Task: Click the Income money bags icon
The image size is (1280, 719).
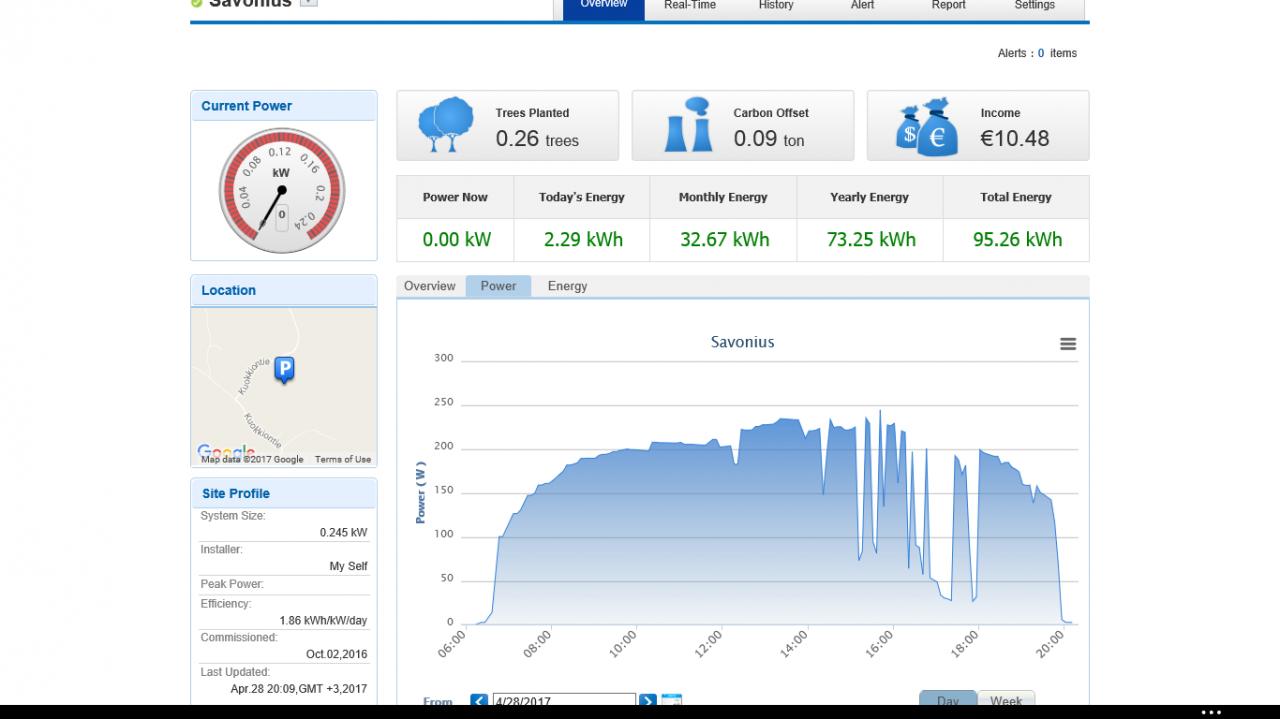Action: [x=926, y=126]
